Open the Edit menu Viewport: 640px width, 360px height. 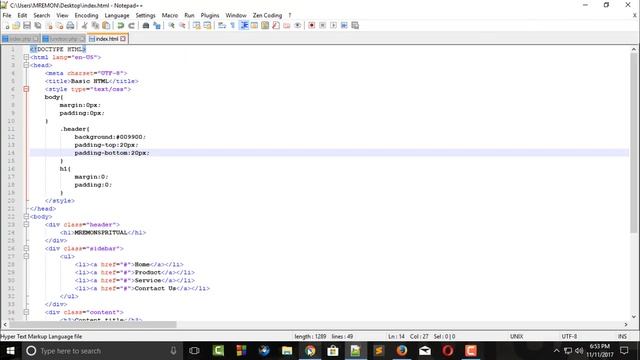coord(22,16)
